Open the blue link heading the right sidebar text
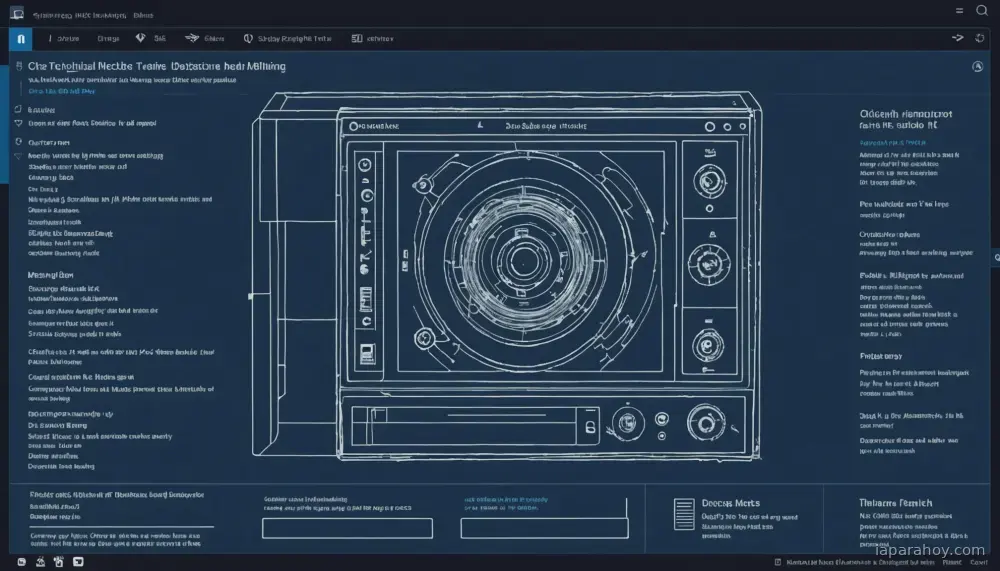1000x571 pixels. (x=892, y=143)
